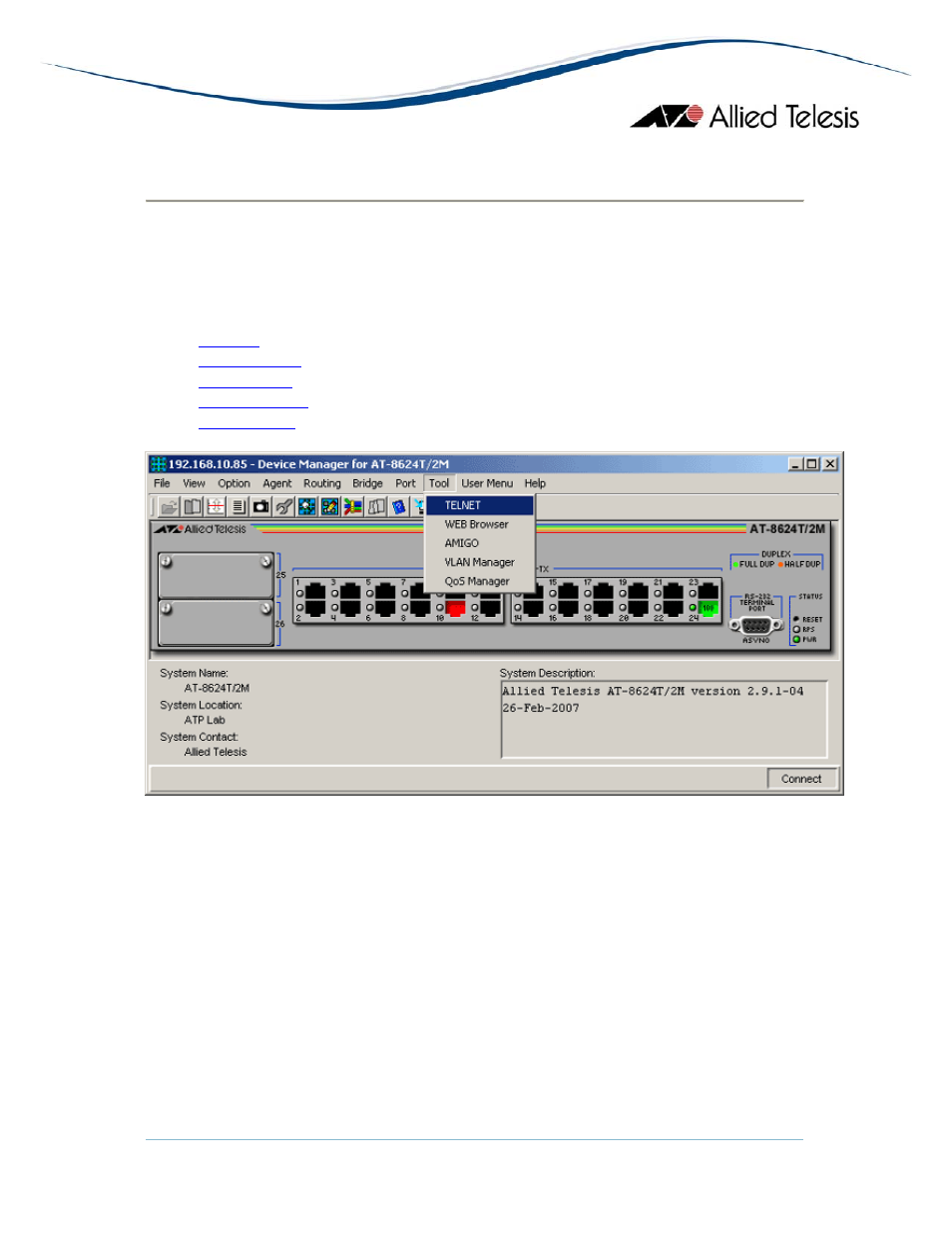Open the User Menu menu
Viewport: 952px width, 1233px height.
(487, 483)
